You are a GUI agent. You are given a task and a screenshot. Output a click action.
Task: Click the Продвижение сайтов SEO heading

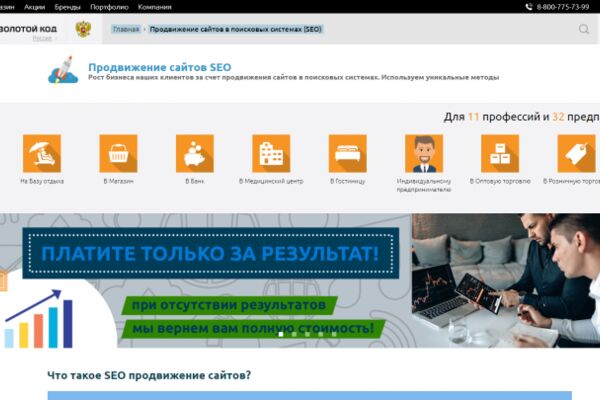(x=160, y=67)
